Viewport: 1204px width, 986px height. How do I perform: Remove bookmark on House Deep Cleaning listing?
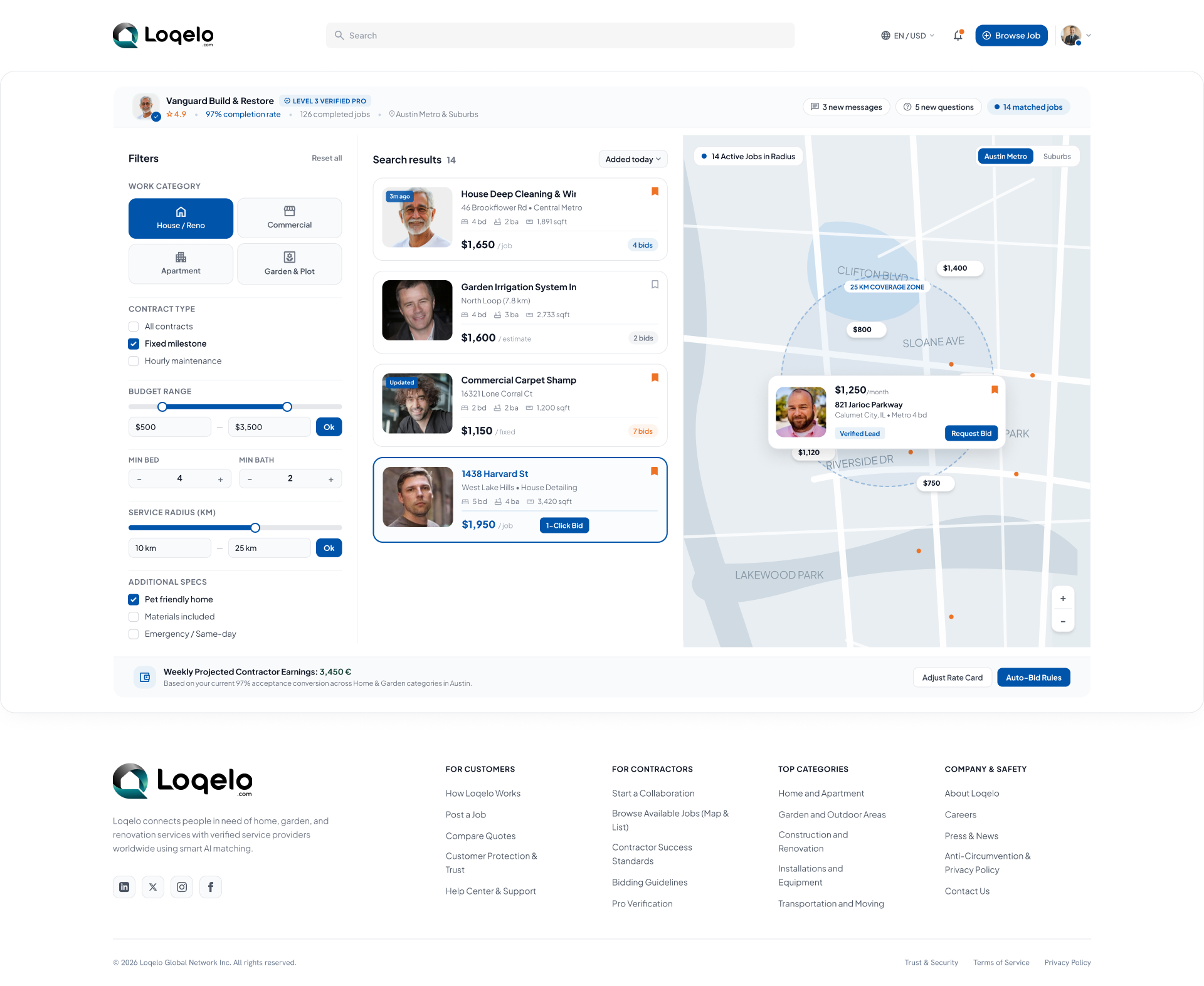pyautogui.click(x=655, y=192)
